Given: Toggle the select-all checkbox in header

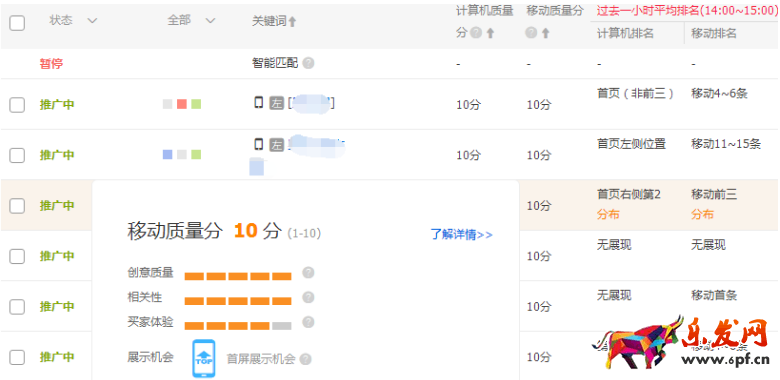Looking at the screenshot, I should pos(17,22).
